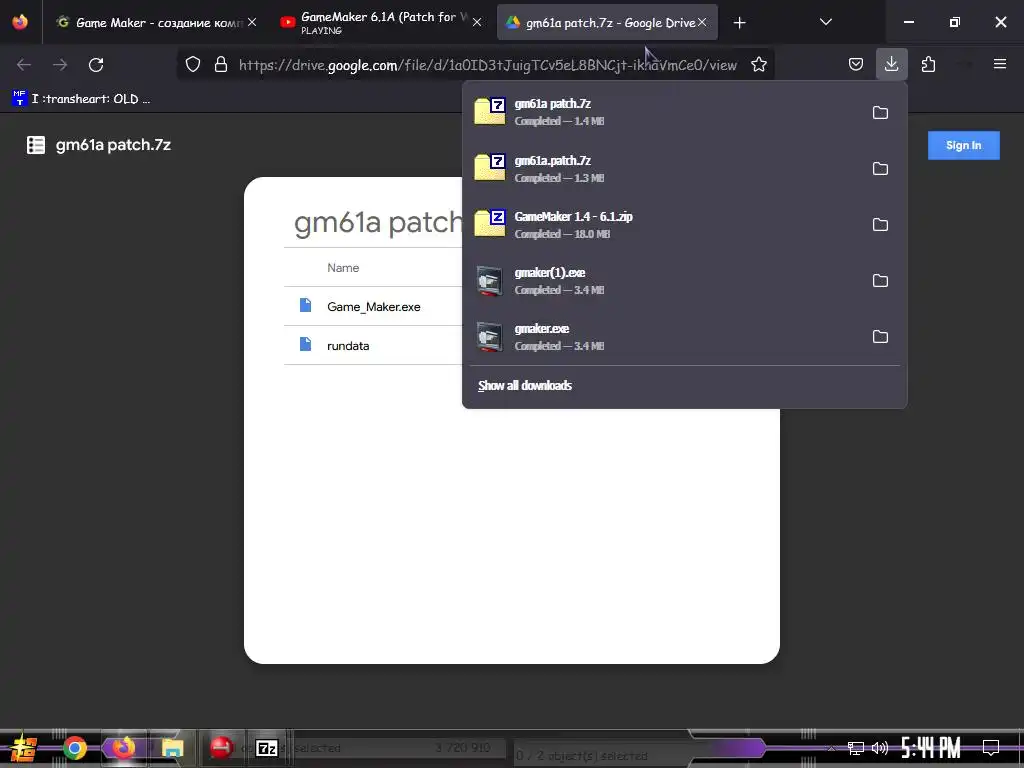Open the red round taskbar app
Image resolution: width=1024 pixels, height=768 pixels.
coord(221,748)
